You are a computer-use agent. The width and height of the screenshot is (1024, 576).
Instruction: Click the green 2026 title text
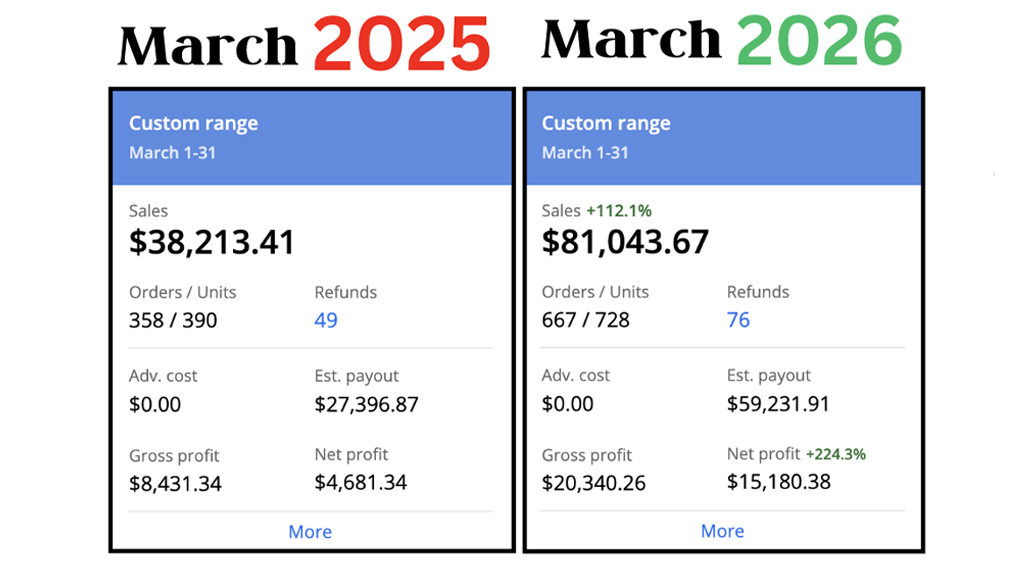point(819,41)
